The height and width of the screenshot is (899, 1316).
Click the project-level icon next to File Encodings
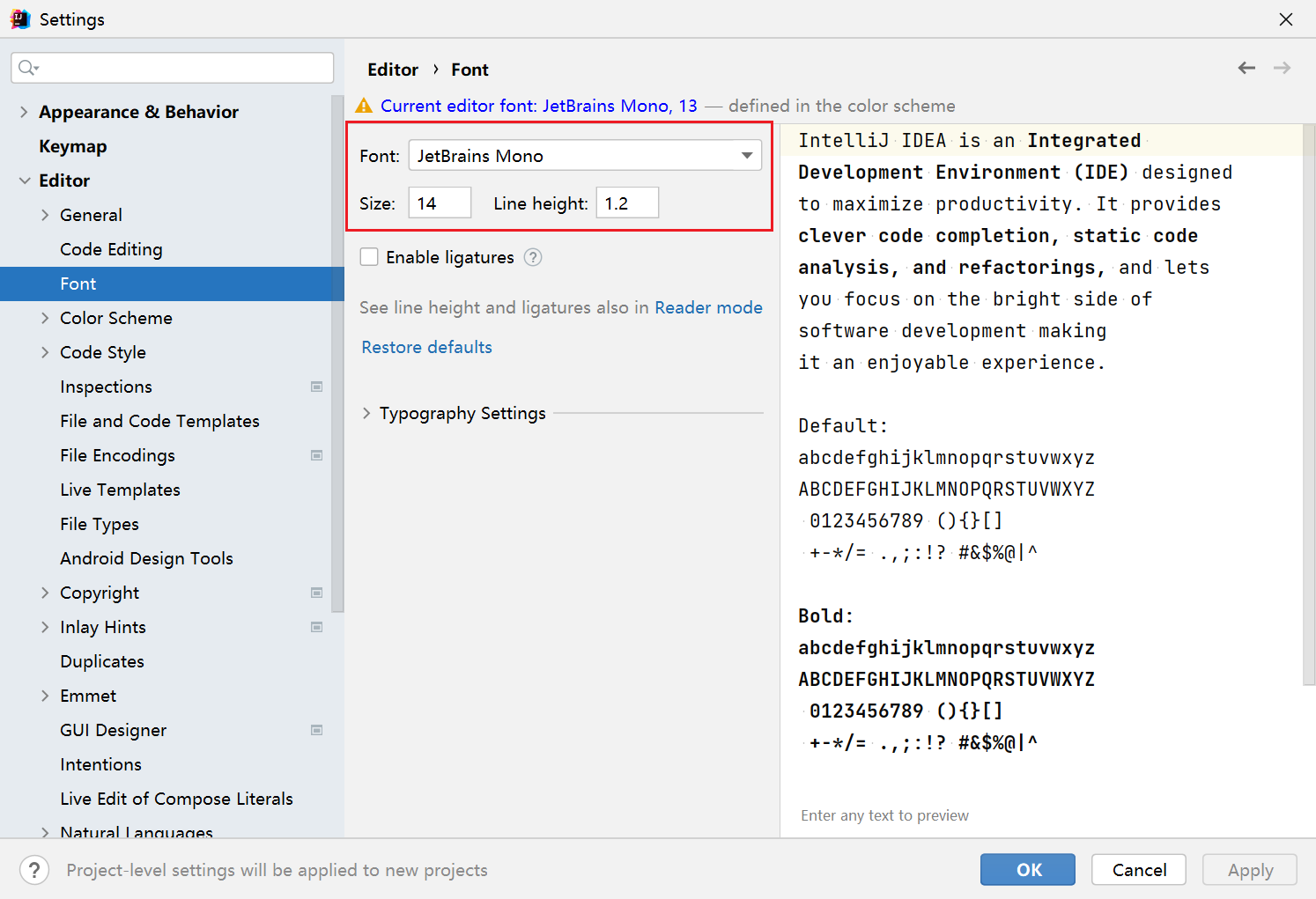pos(317,455)
